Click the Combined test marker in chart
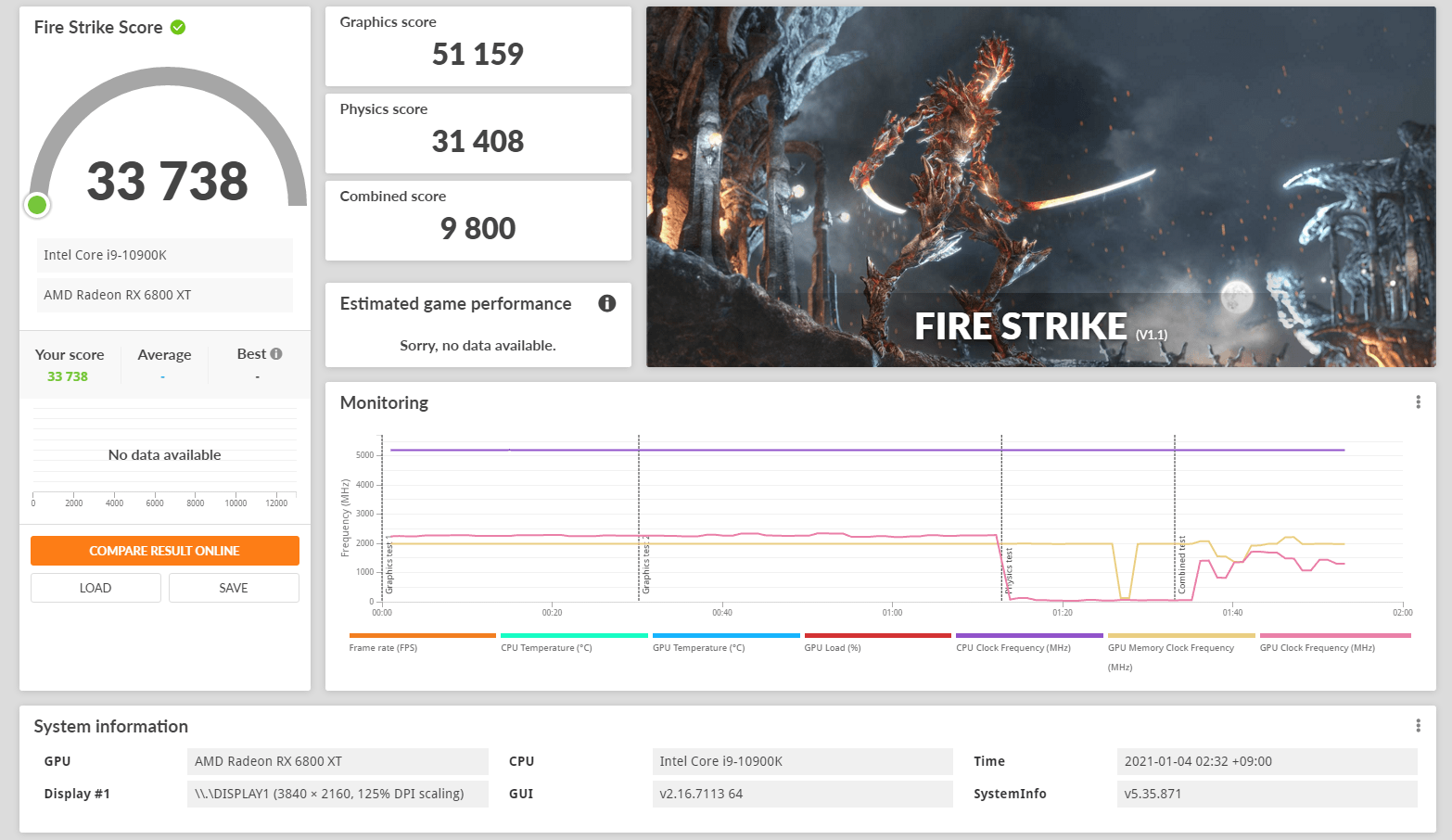1452x840 pixels. (1181, 565)
